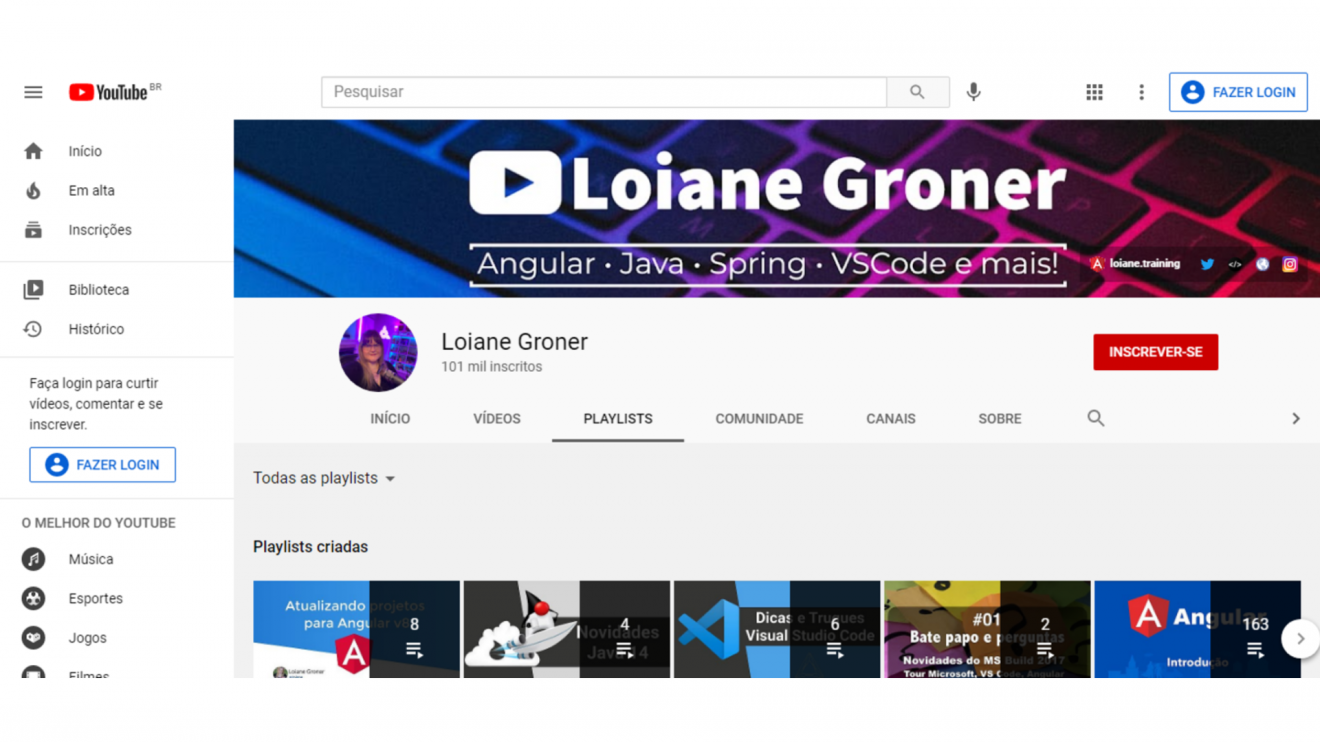Click FAZER LOGIN in the top bar
Viewport: 1320px width, 742px height.
tap(1238, 92)
